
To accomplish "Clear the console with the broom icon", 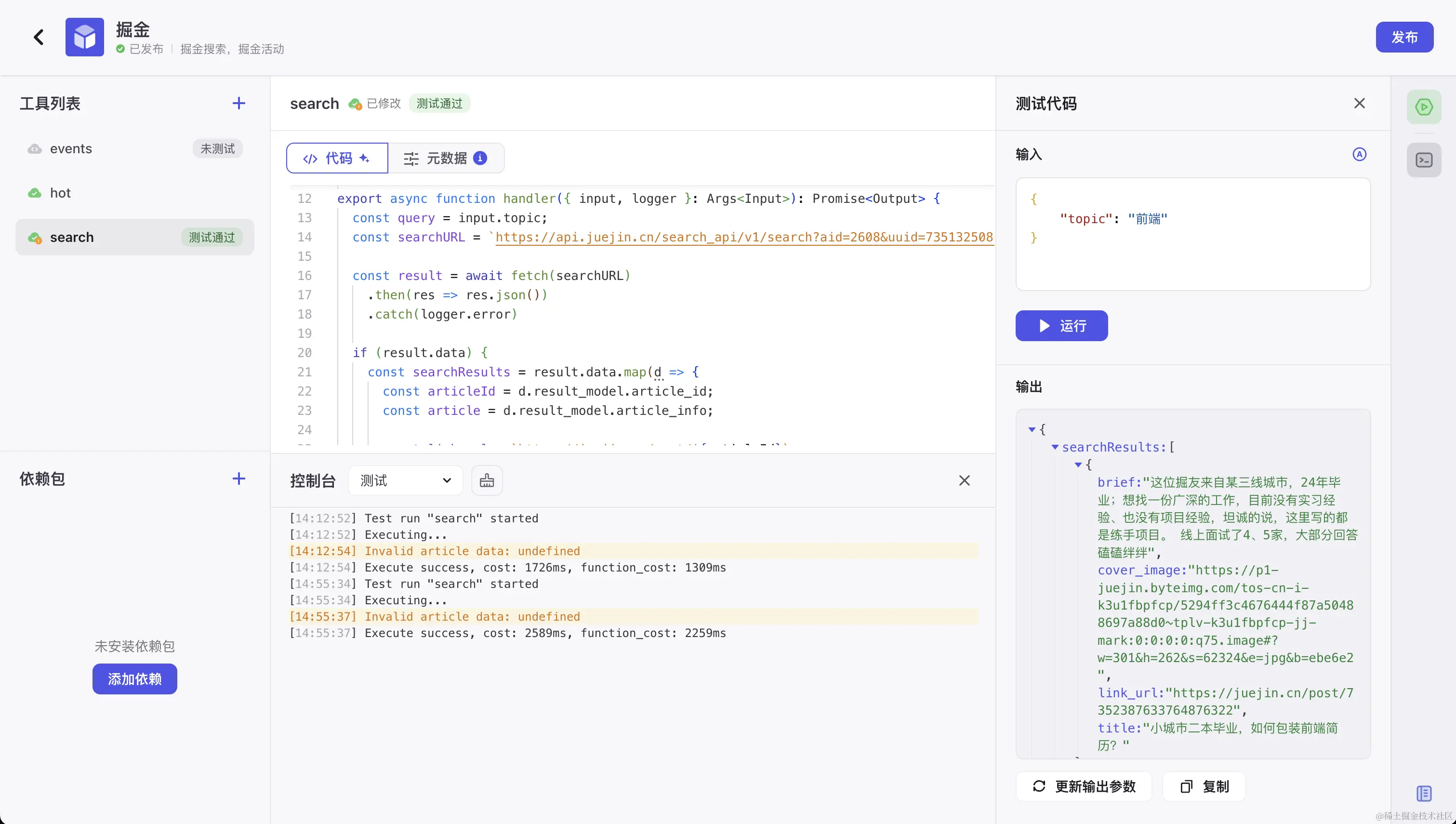I will [487, 480].
